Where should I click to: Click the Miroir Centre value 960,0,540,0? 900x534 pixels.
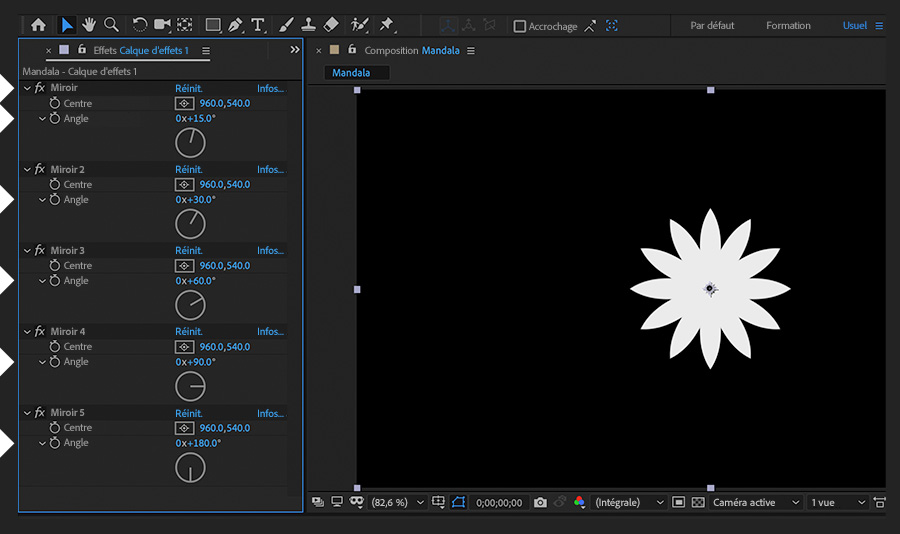(225, 103)
